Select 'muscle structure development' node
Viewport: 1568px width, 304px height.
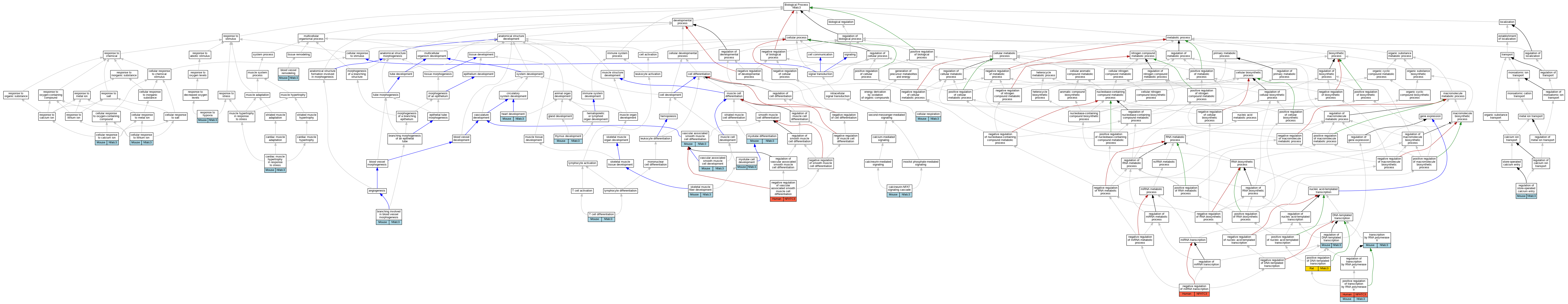click(612, 74)
